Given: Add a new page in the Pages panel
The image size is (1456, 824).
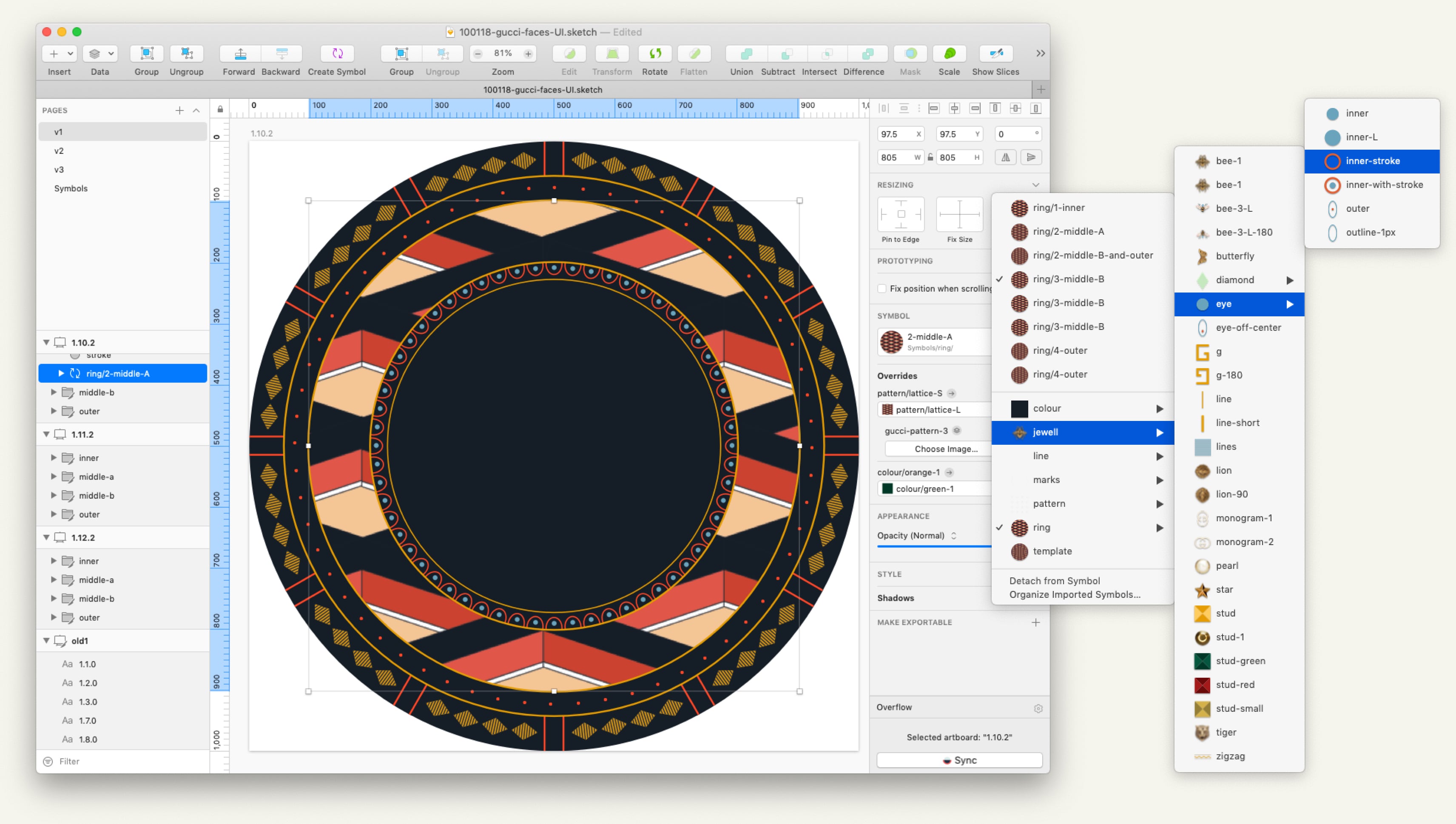Looking at the screenshot, I should (x=179, y=111).
